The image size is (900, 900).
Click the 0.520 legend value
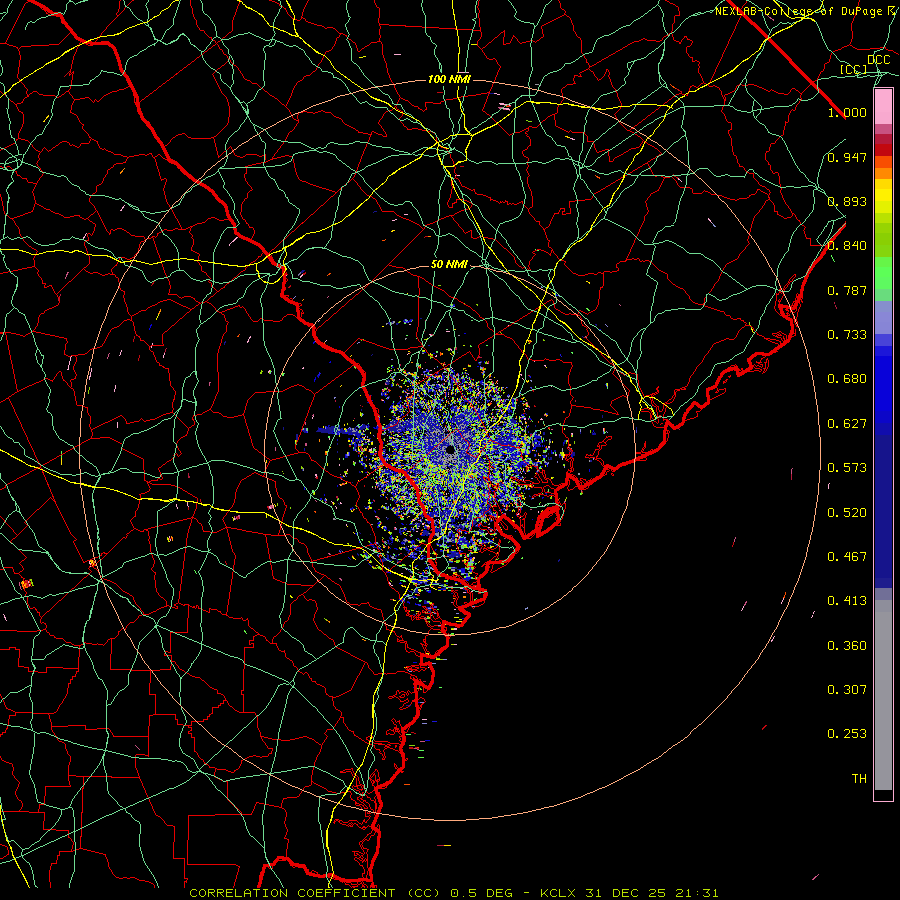[x=847, y=513]
